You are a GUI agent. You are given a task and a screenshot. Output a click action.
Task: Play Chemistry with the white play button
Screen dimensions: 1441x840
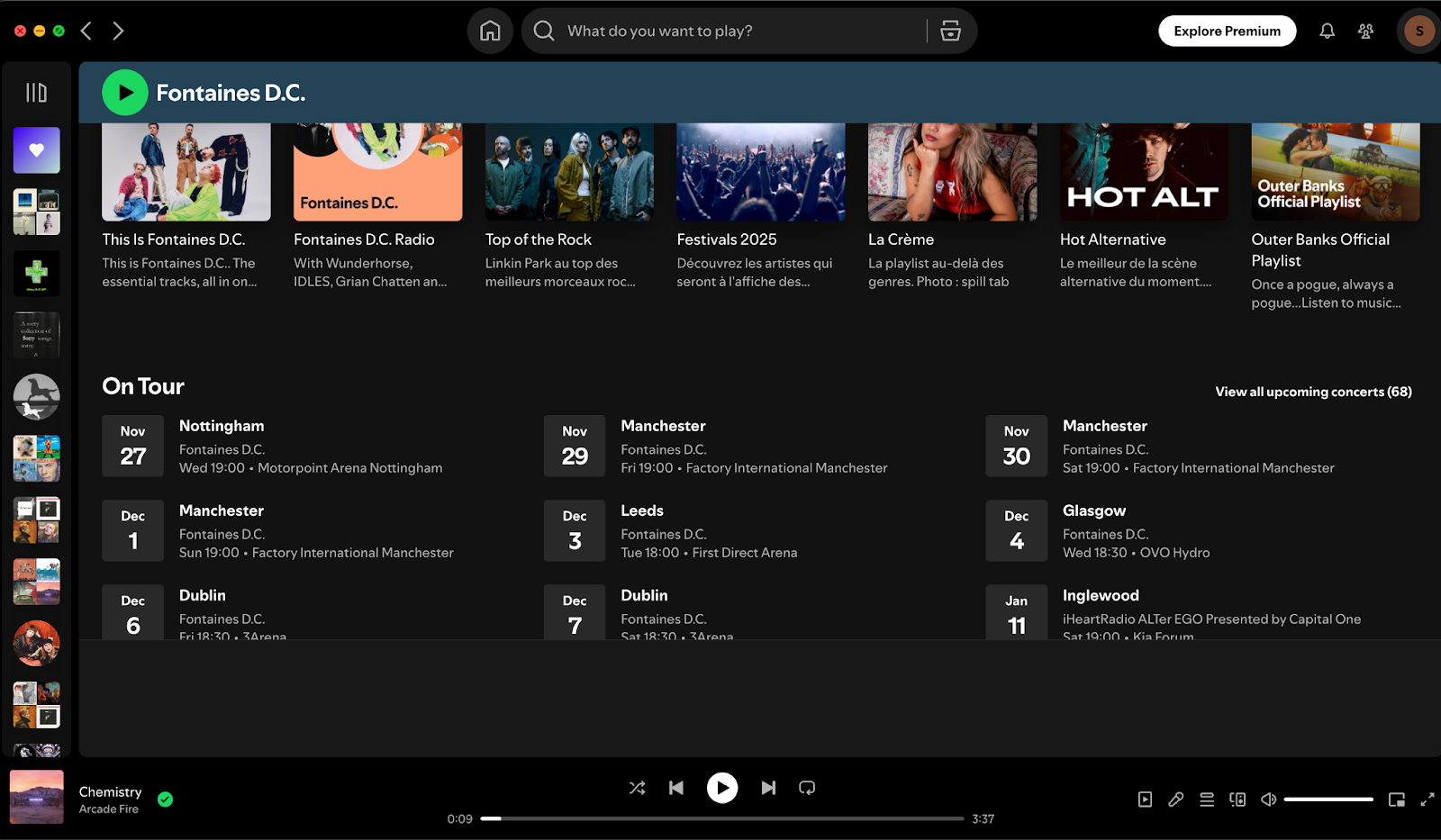tap(722, 788)
